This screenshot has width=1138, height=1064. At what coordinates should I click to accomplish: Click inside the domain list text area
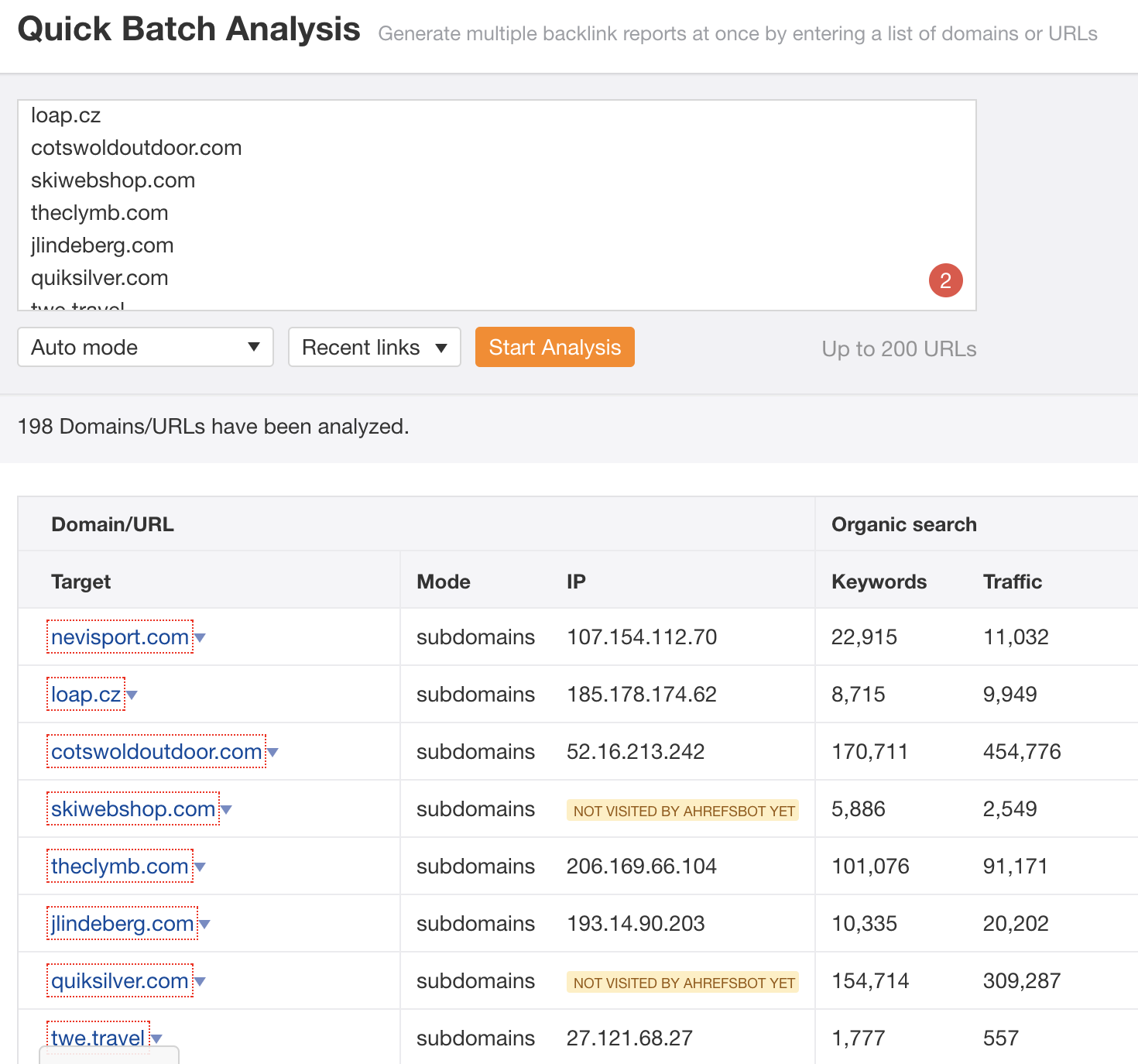click(497, 205)
